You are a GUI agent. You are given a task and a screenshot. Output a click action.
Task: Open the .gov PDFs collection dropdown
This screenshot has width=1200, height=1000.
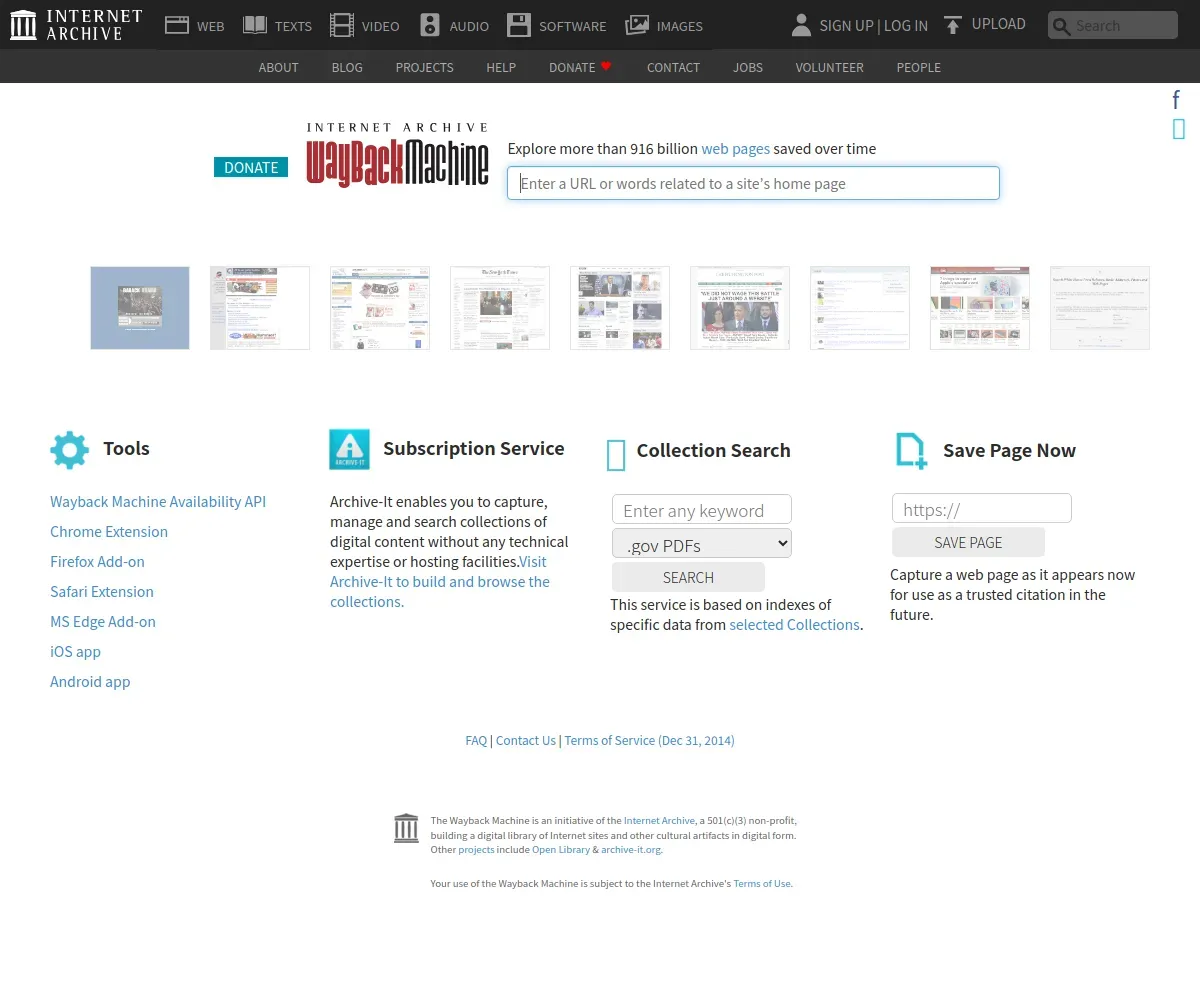[702, 544]
